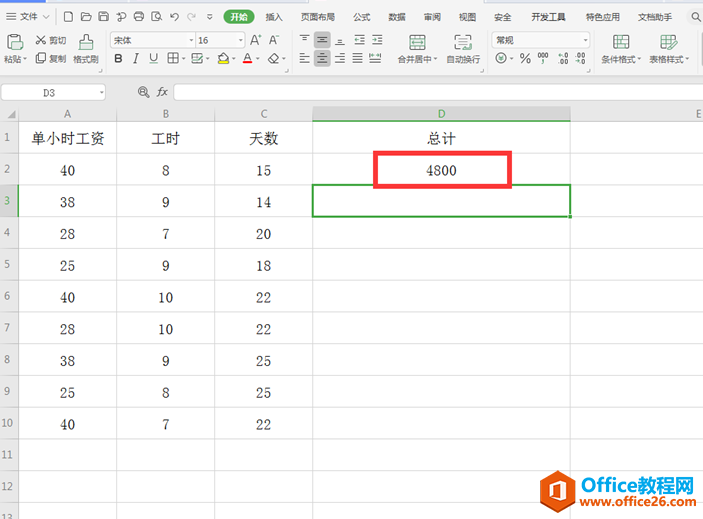703x519 pixels.
Task: Click the search icon in ribbon tabs
Action: (695, 17)
